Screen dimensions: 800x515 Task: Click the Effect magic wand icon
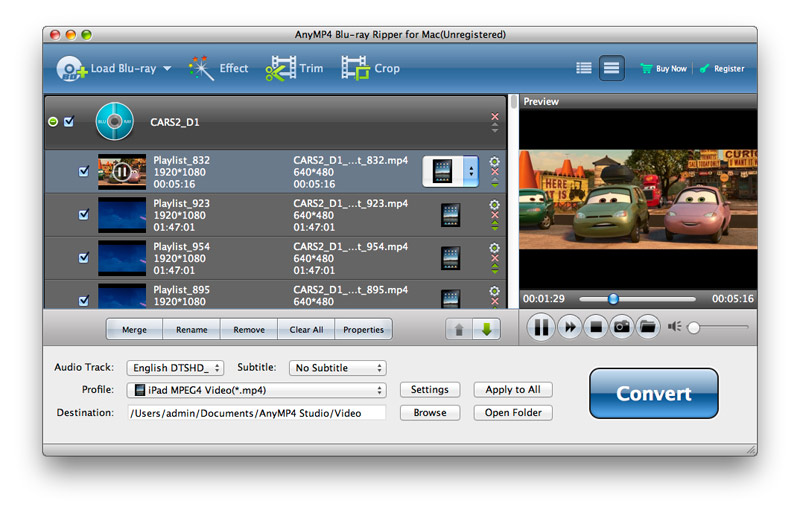pyautogui.click(x=203, y=68)
